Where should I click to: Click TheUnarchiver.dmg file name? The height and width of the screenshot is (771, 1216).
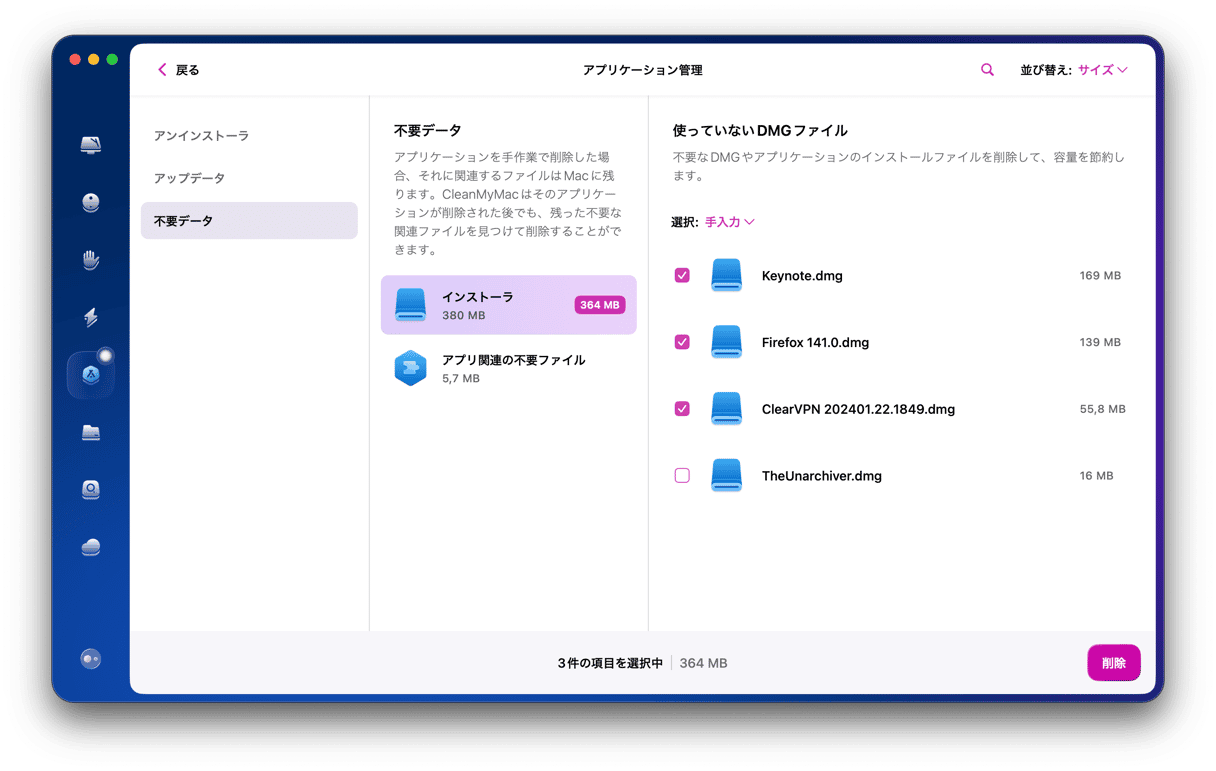(x=822, y=477)
